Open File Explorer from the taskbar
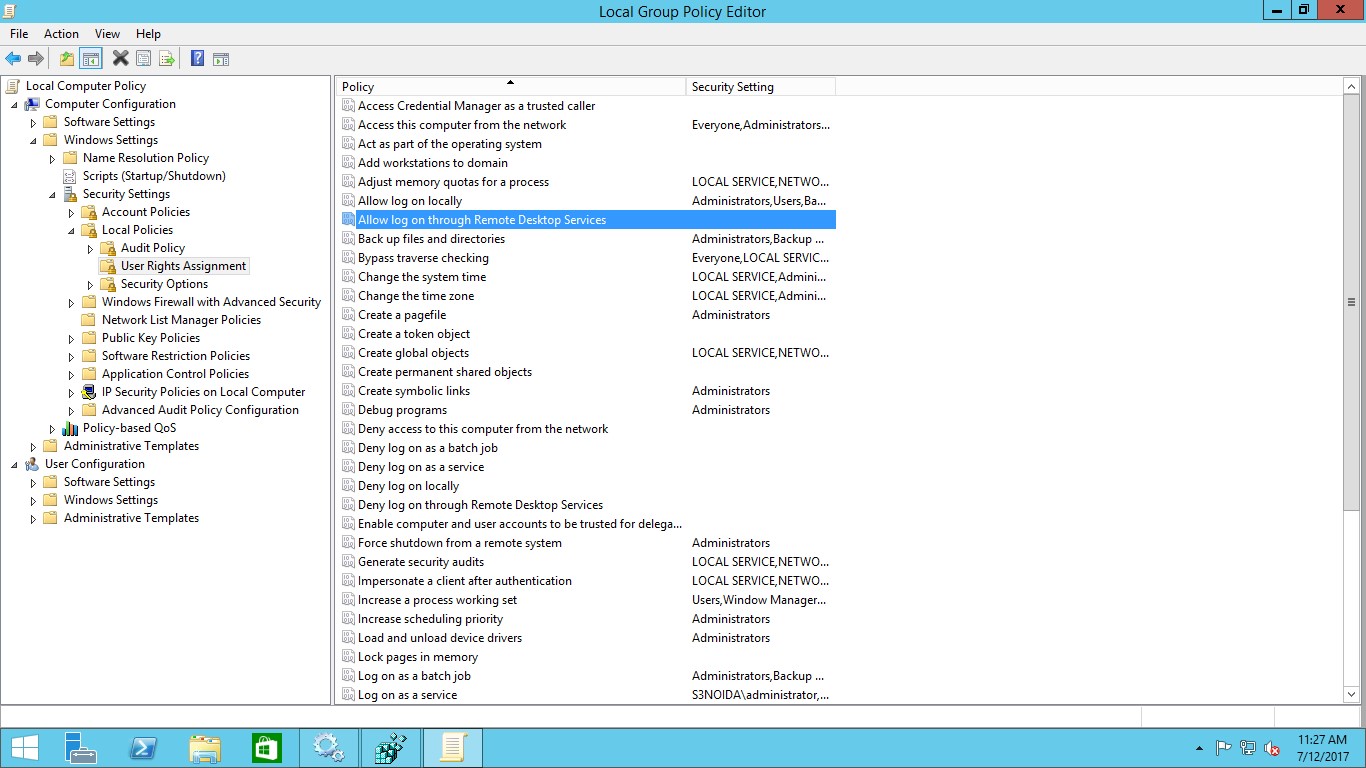 pos(205,748)
